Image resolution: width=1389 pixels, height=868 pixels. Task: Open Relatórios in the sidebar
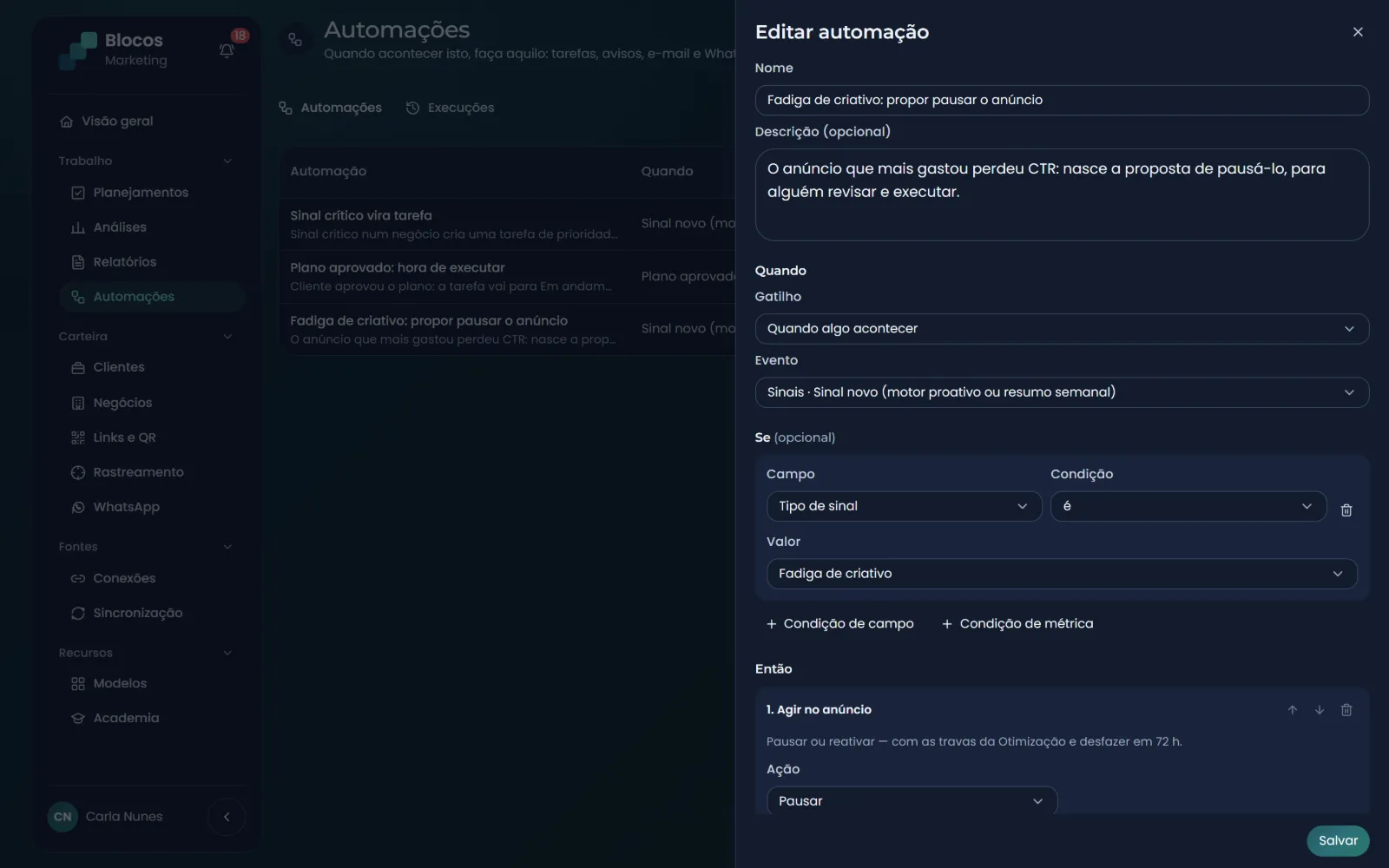point(153,262)
